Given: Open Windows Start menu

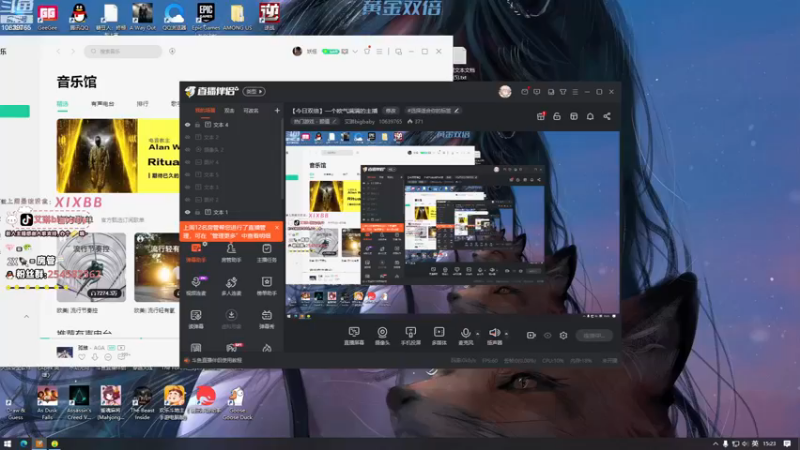Looking at the screenshot, I should click(x=7, y=443).
